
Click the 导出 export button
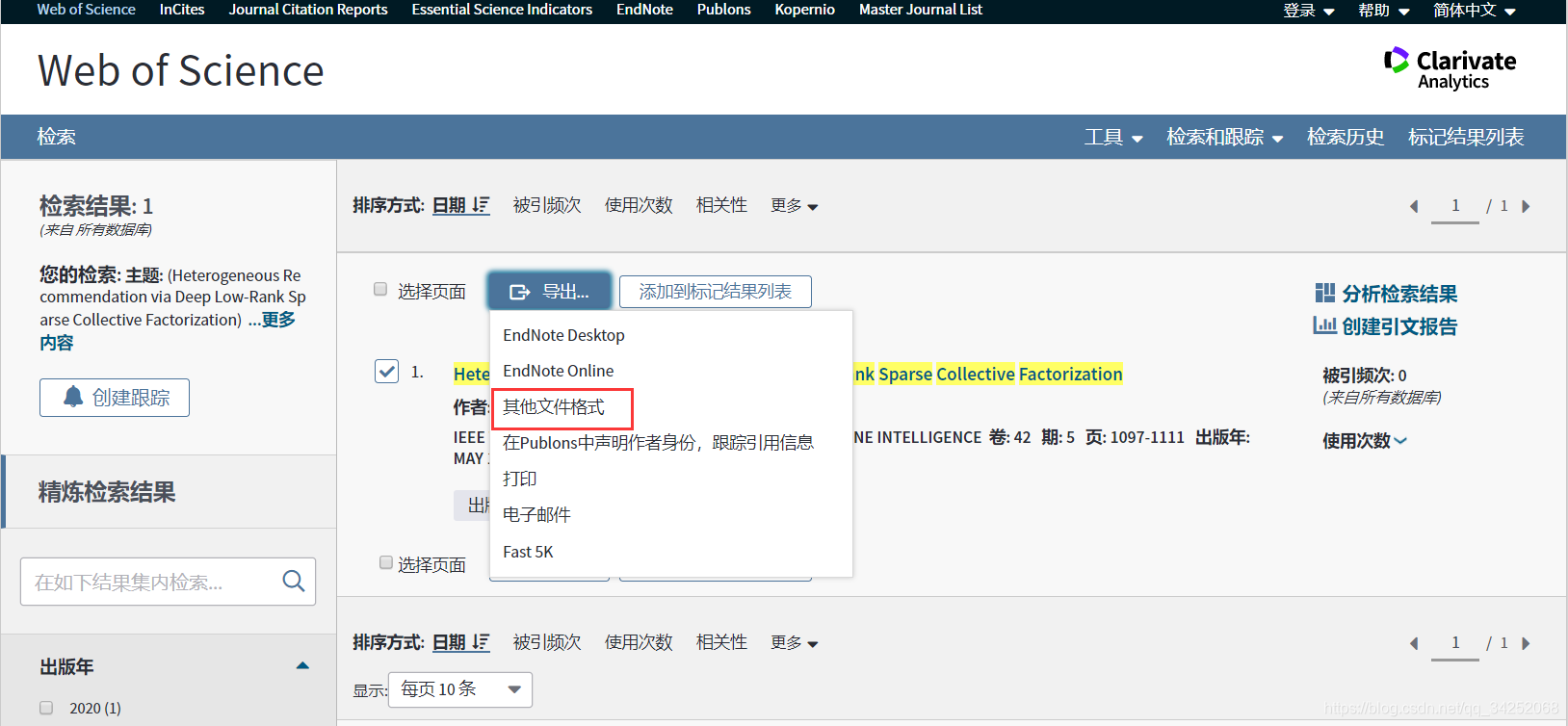[549, 291]
